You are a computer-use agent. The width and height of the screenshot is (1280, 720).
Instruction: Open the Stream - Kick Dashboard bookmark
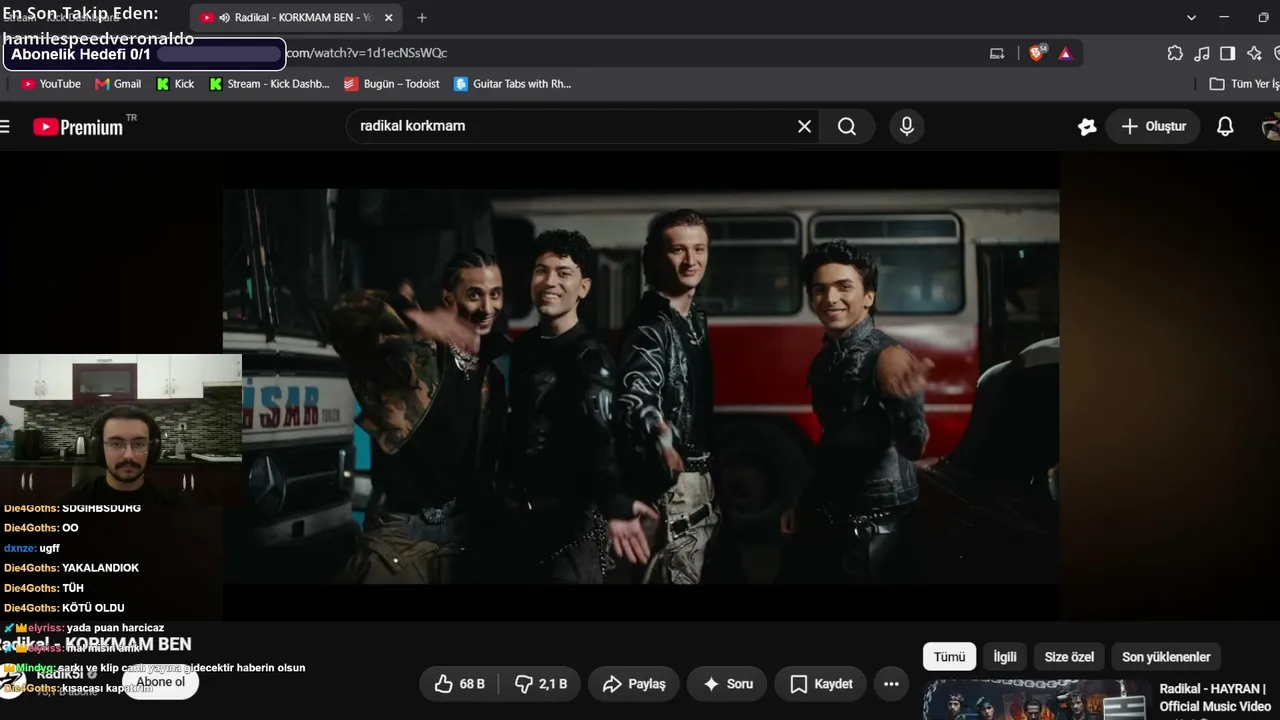click(269, 84)
